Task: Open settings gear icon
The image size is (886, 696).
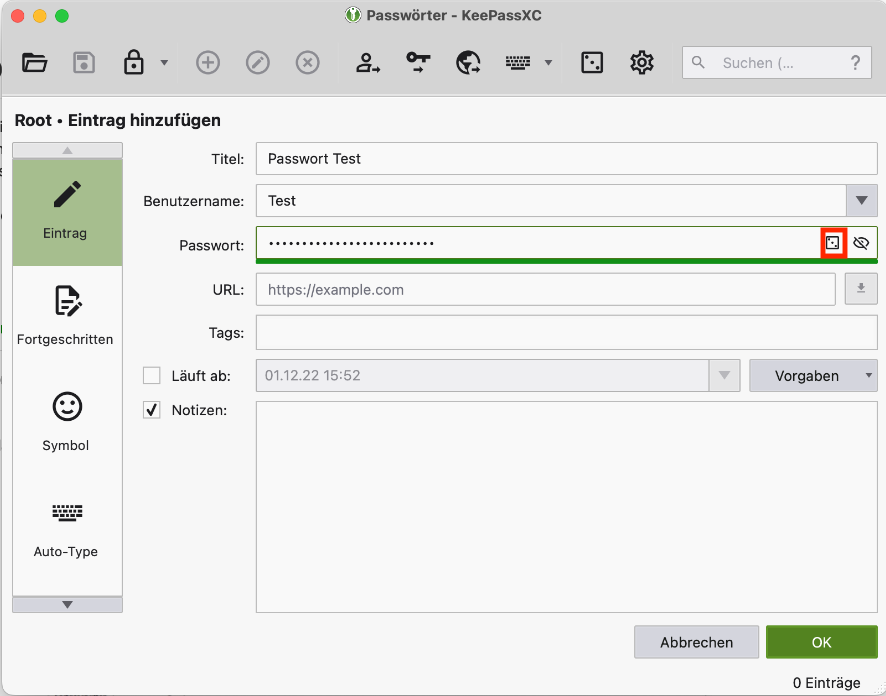Action: click(642, 63)
